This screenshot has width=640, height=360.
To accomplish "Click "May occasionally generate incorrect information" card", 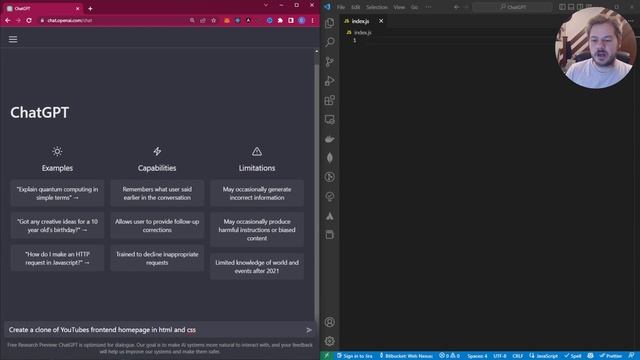I will [x=257, y=193].
